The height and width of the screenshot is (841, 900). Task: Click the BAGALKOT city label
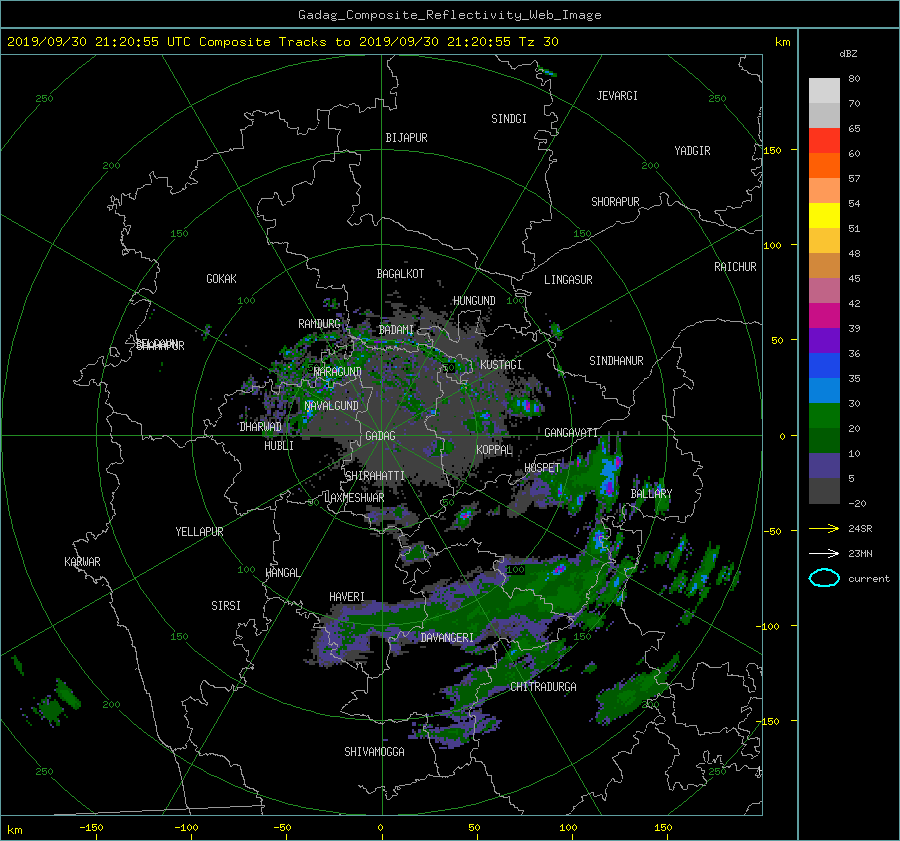coord(400,274)
